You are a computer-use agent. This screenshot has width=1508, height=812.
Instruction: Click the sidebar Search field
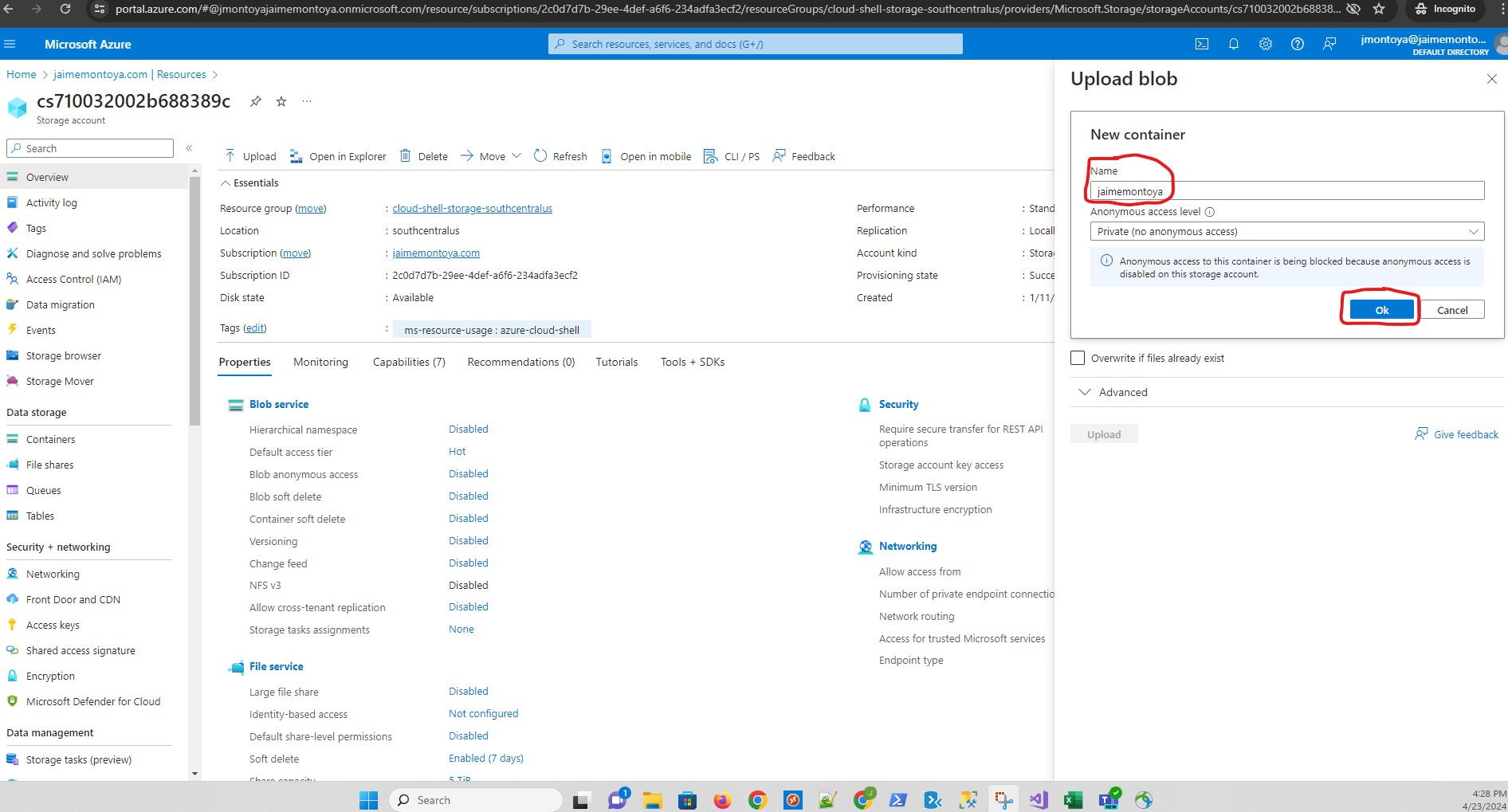90,148
